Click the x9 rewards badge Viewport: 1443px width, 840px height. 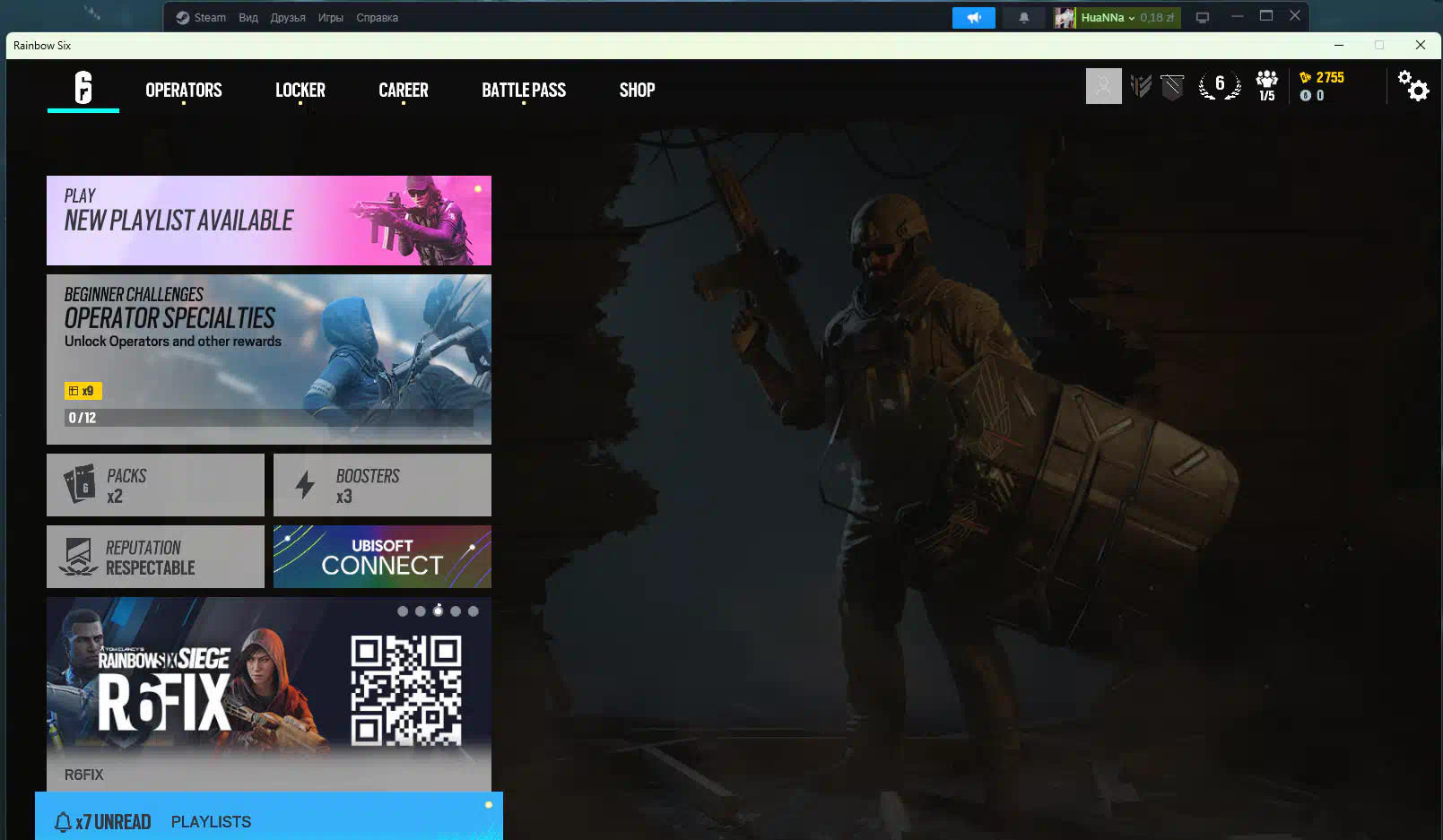tap(83, 391)
